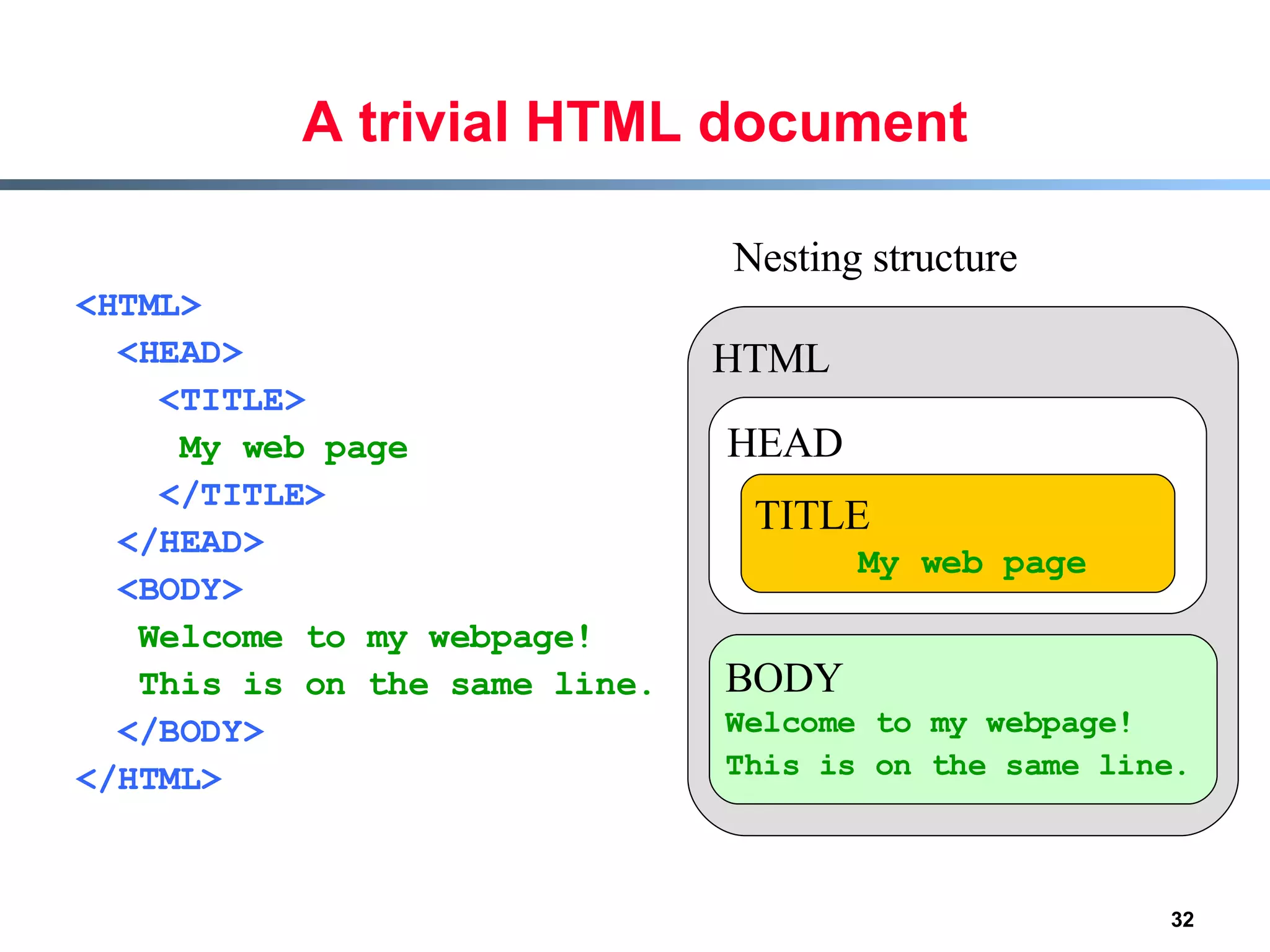
Task: Click 'Welcome to my webpage!' inside green BODY box
Action: point(928,723)
